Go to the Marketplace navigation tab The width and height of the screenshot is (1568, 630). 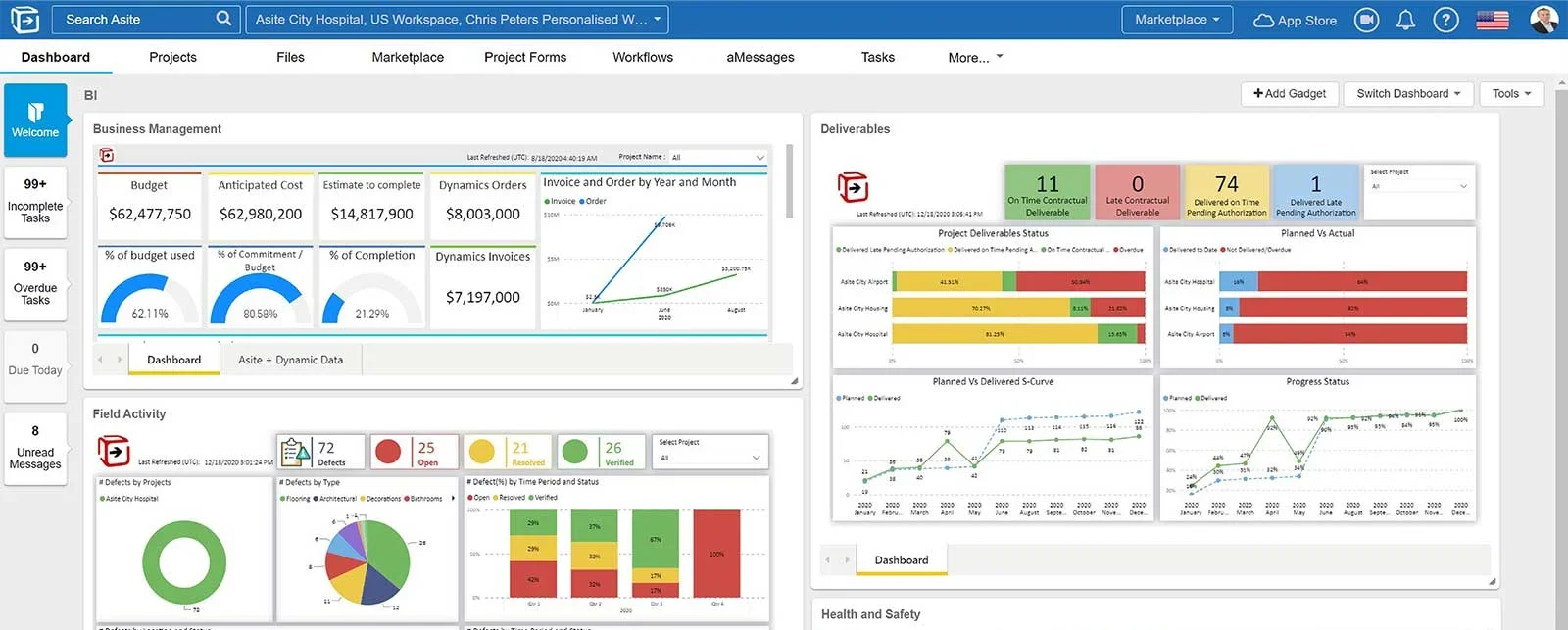[x=408, y=57]
